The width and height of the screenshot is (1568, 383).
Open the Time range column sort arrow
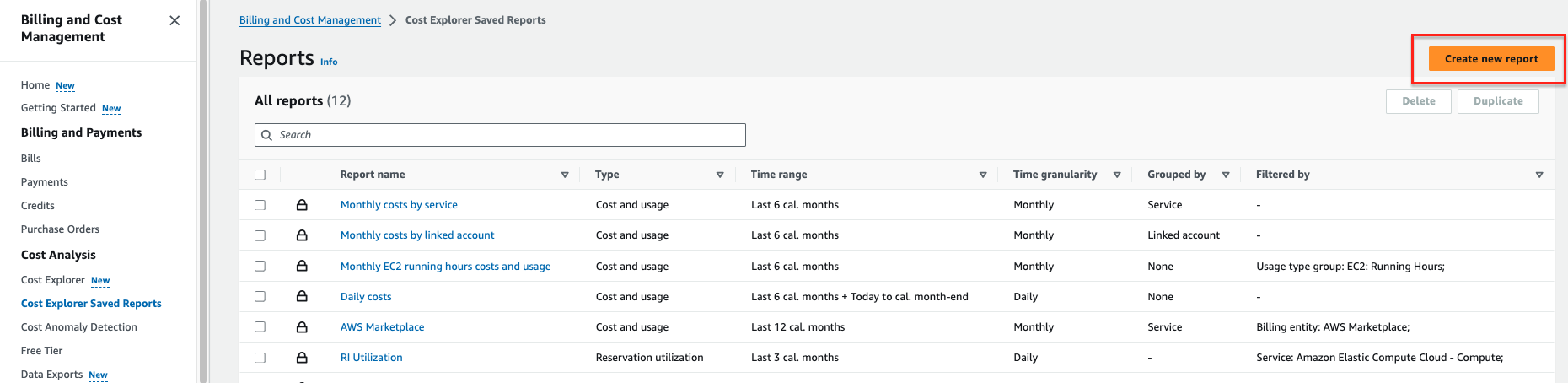(983, 175)
